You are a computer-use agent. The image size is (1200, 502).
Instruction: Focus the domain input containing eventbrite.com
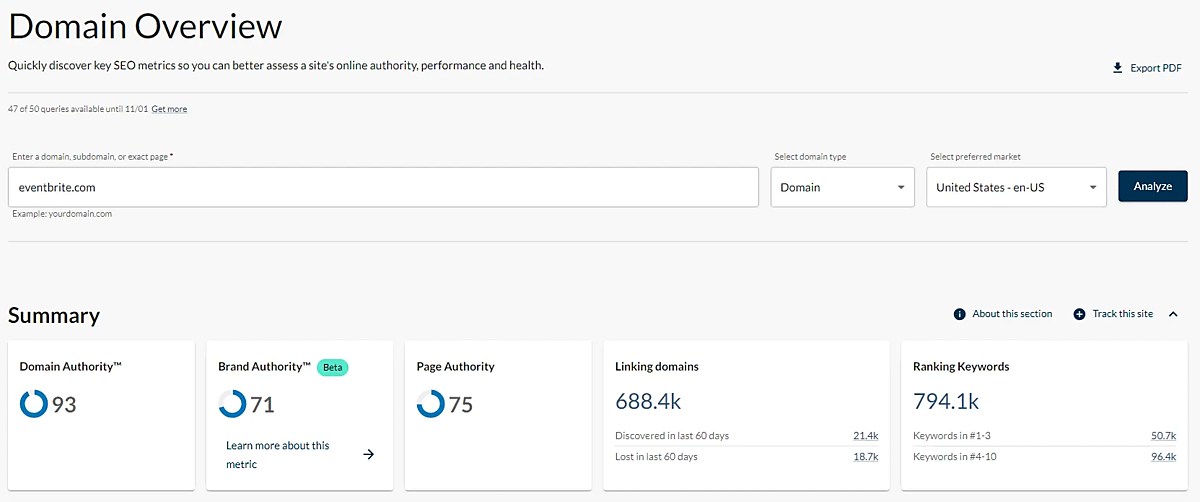pos(383,187)
